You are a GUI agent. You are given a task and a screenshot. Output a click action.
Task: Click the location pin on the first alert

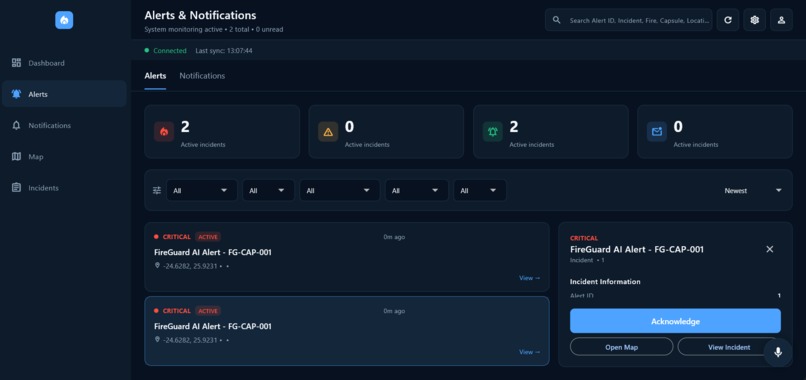157,265
